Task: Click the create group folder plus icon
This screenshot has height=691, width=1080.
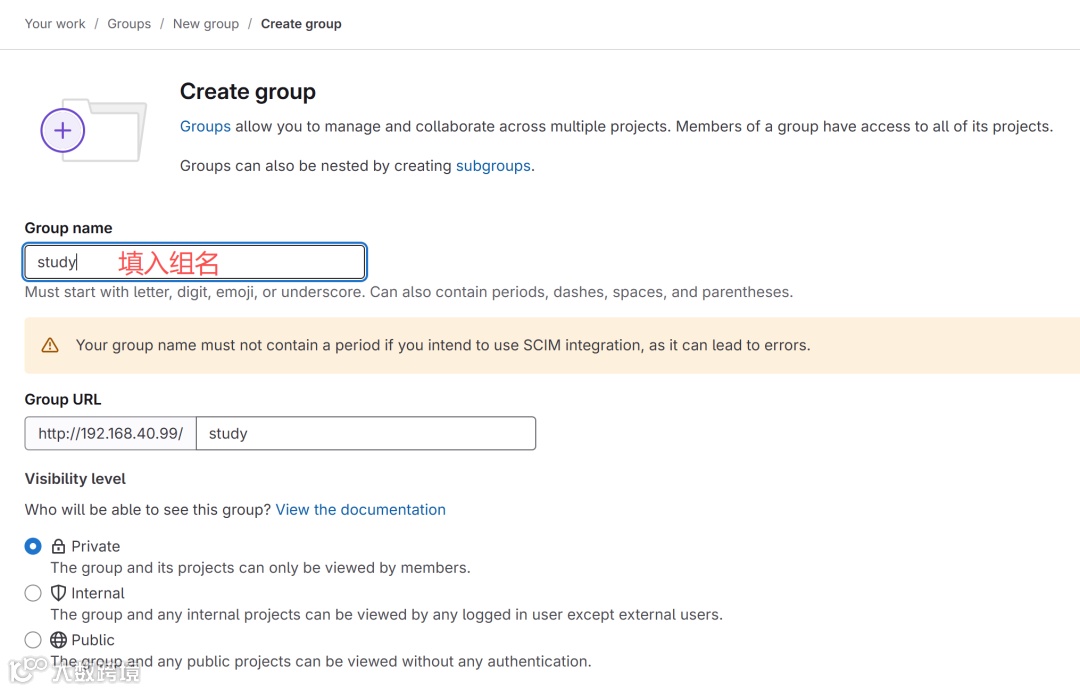Action: [63, 130]
